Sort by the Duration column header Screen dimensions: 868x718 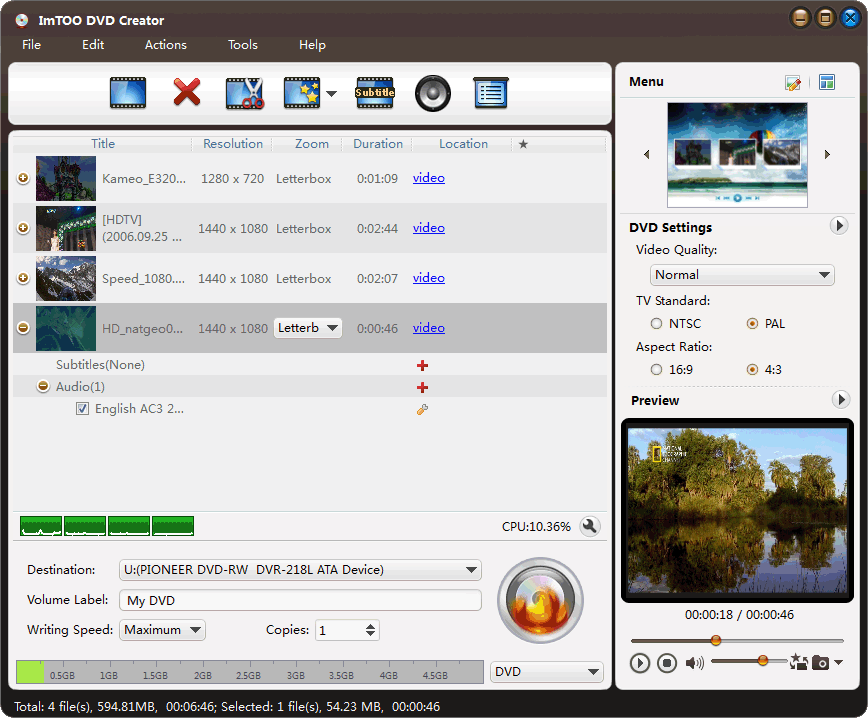(x=378, y=144)
